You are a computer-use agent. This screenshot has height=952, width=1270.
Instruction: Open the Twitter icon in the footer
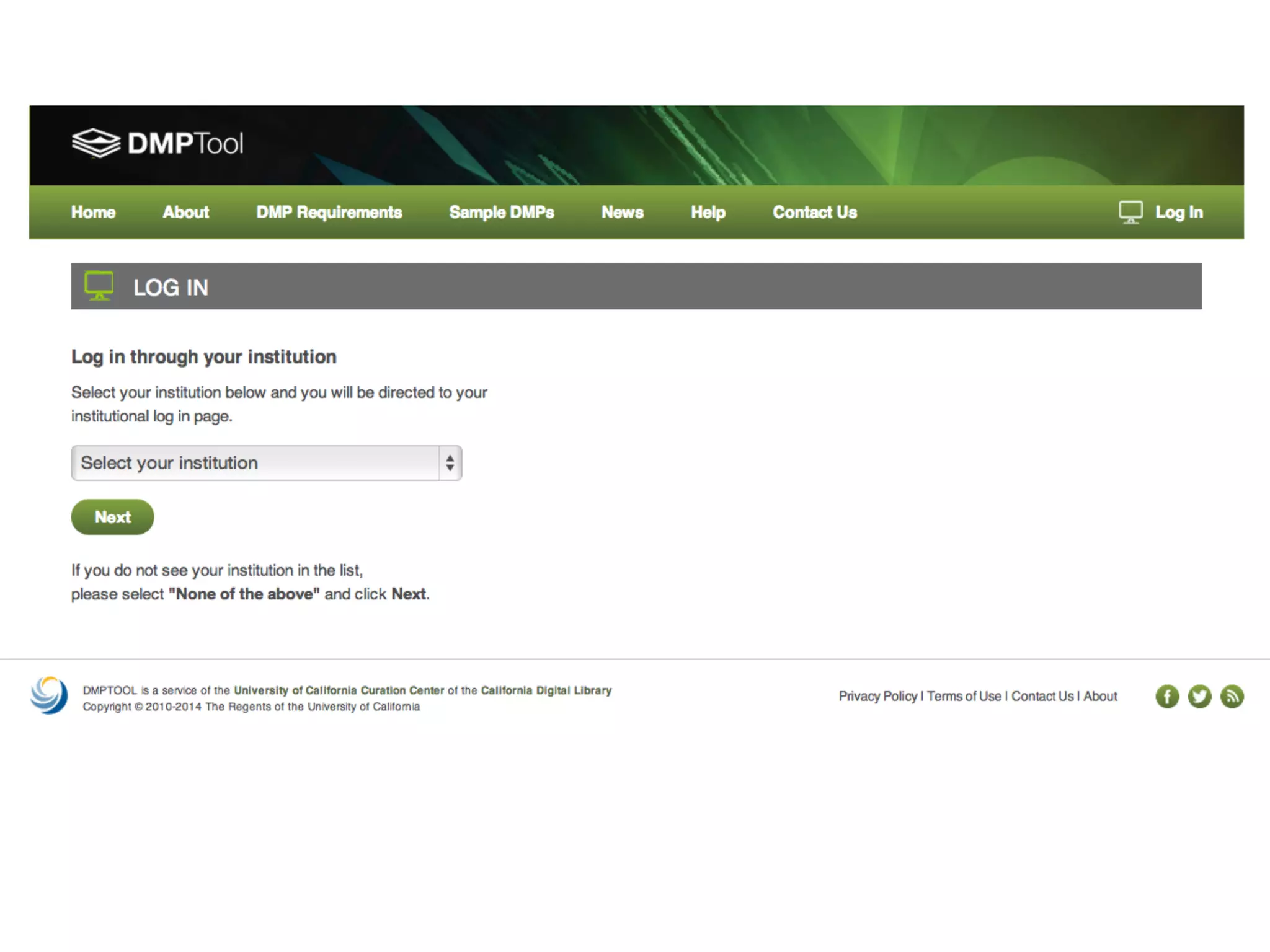tap(1199, 696)
